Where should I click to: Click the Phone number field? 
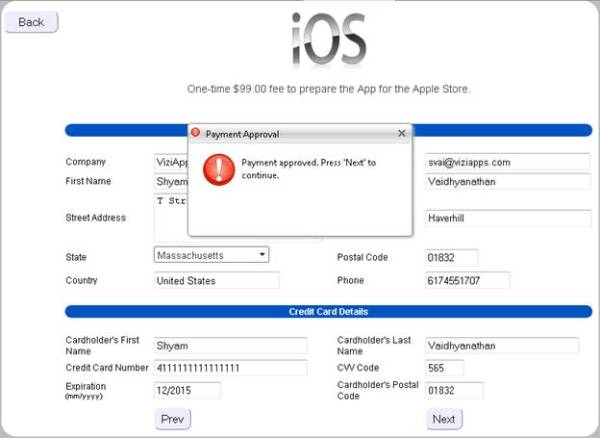pyautogui.click(x=467, y=280)
